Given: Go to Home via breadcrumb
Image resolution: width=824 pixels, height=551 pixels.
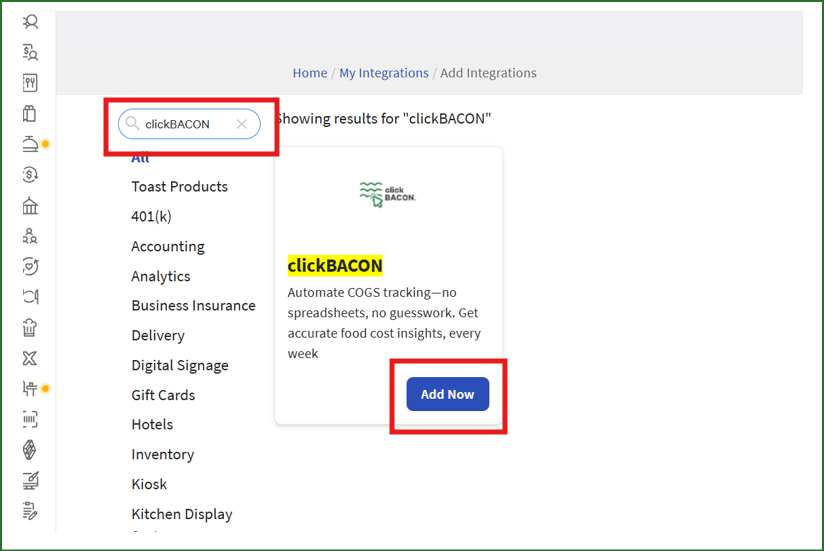Looking at the screenshot, I should [310, 73].
